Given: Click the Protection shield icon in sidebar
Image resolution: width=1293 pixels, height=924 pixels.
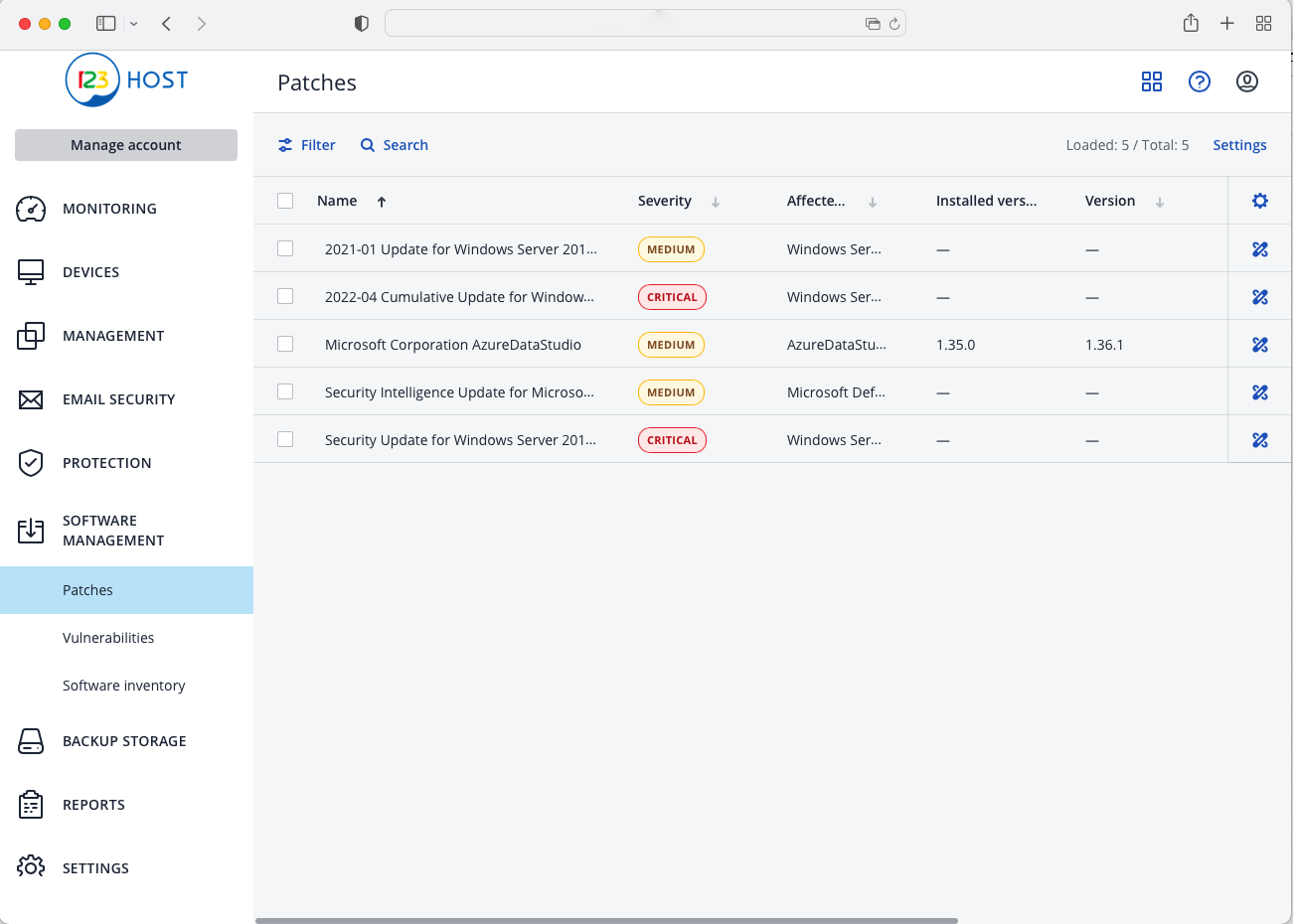Looking at the screenshot, I should (31, 463).
